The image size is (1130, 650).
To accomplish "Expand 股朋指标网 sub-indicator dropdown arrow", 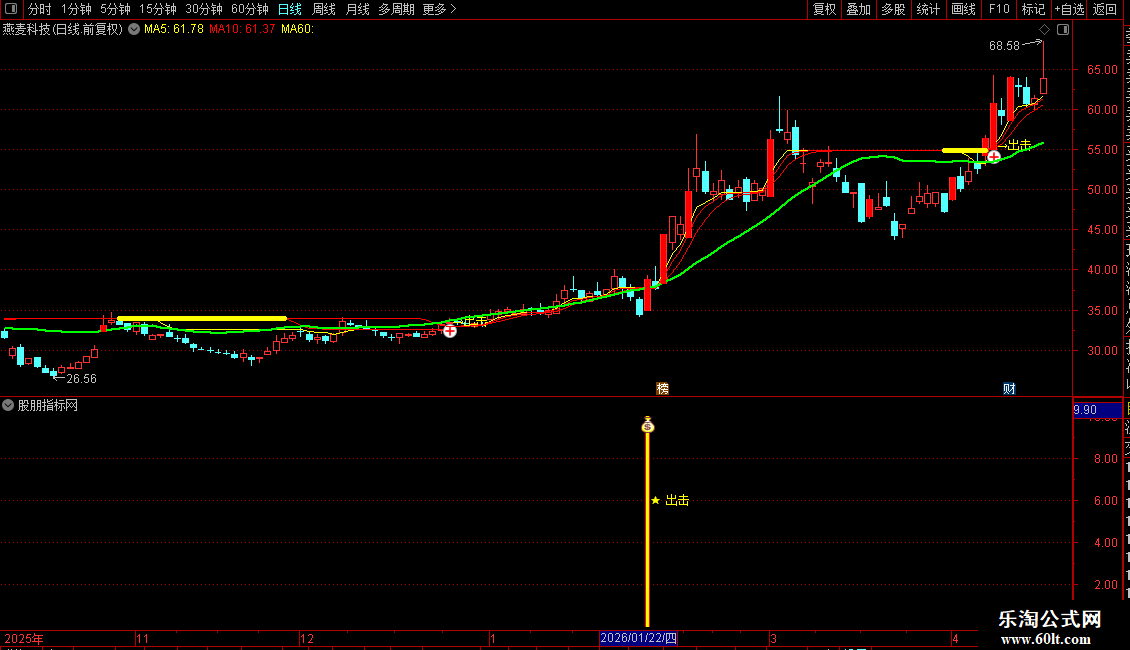I will [8, 405].
